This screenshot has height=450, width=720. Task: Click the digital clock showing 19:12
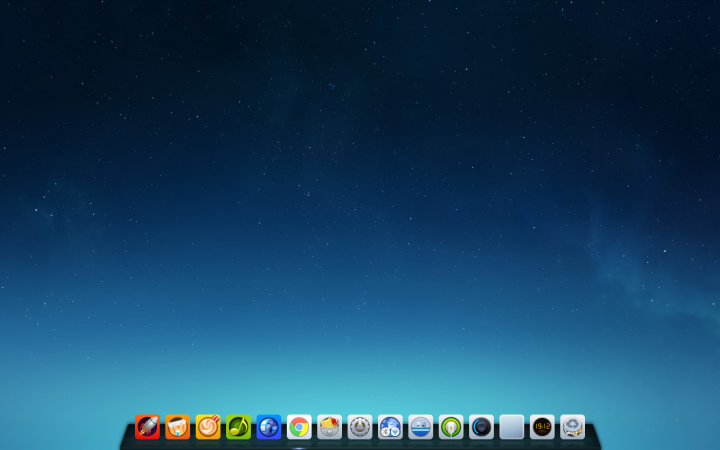coord(542,427)
